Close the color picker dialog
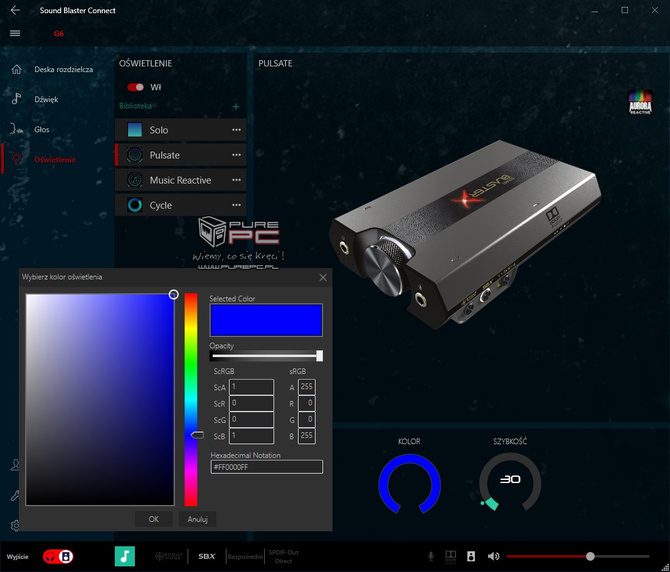Screen dimensions: 670x572 [x=323, y=278]
